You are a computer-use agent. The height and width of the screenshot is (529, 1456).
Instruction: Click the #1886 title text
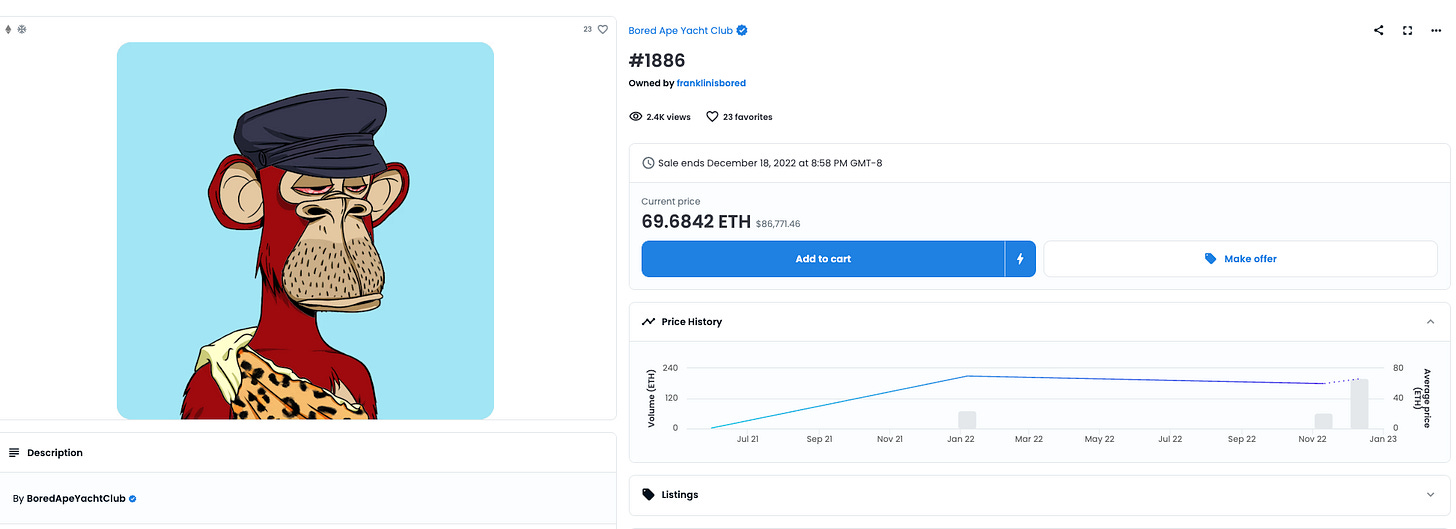coord(657,61)
